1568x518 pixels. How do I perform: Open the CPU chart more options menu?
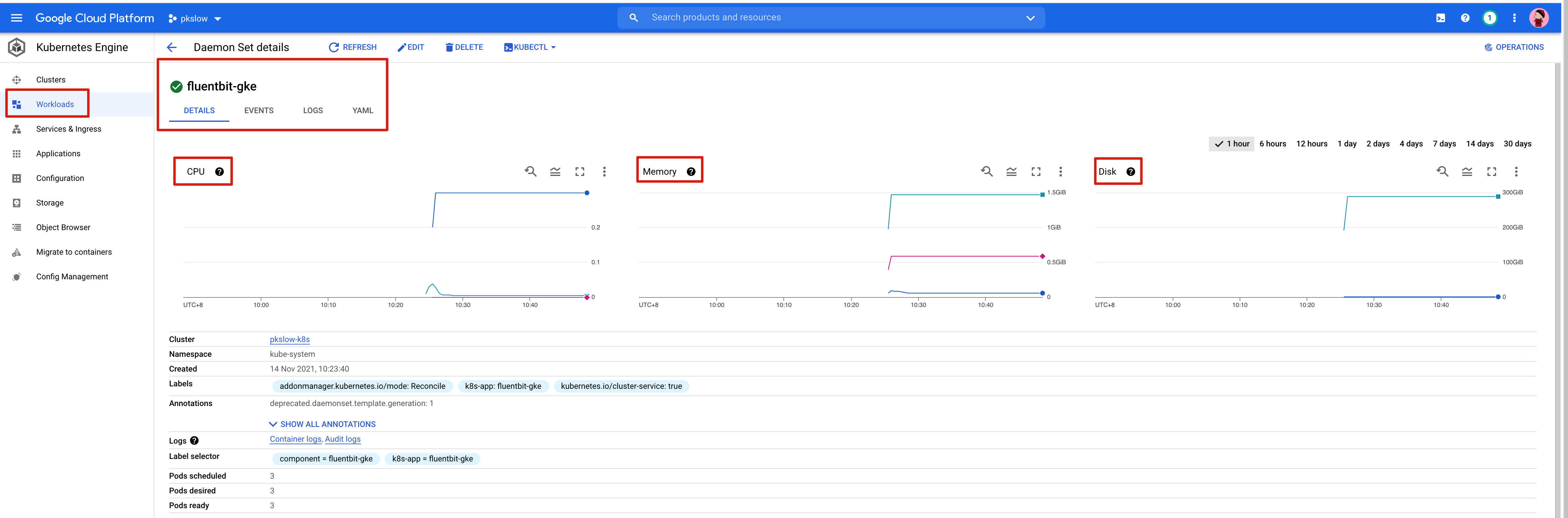[x=604, y=172]
